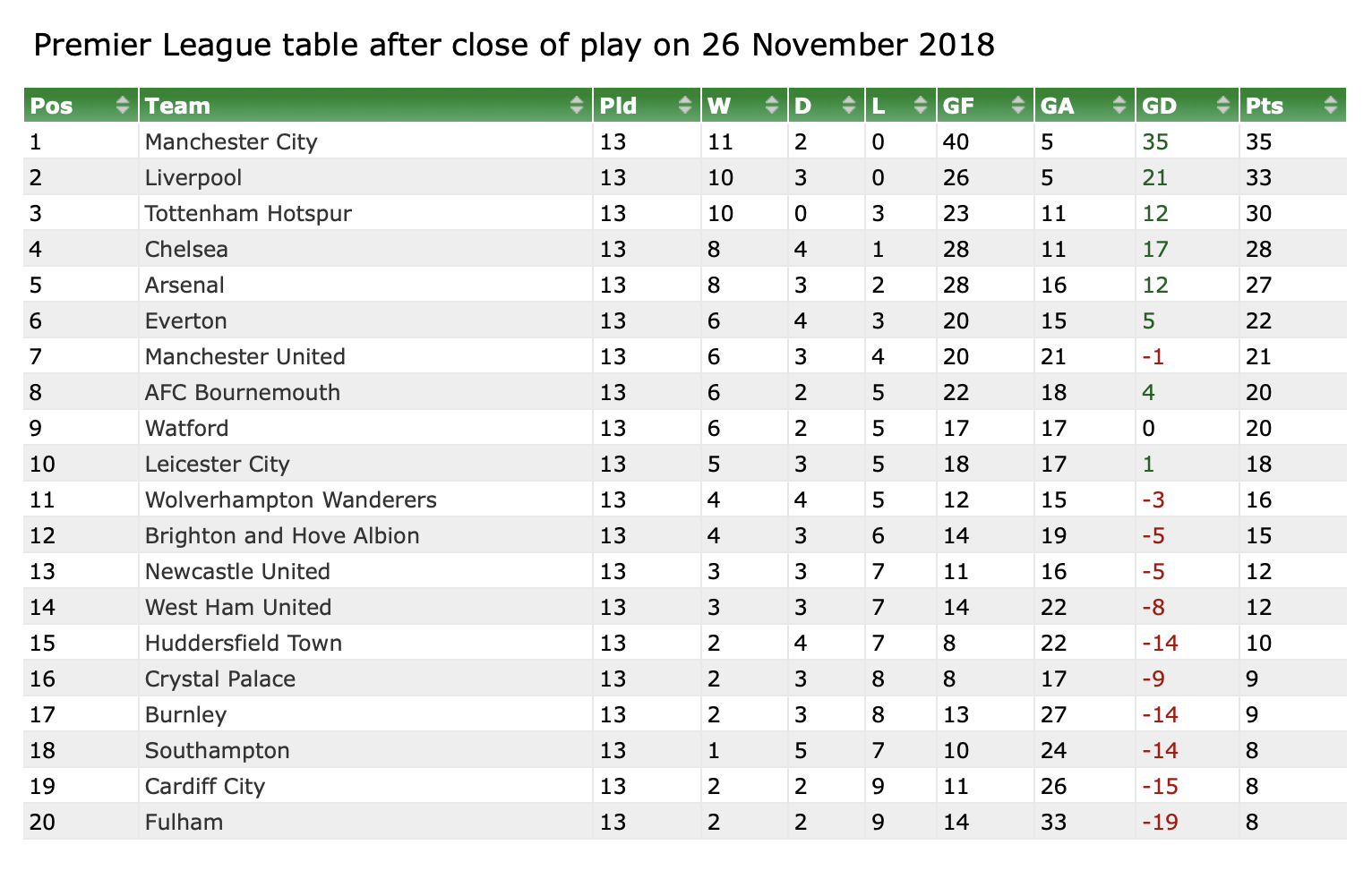This screenshot has height=879, width=1372.
Task: Sort by draws using D column arrows
Action: [850, 106]
